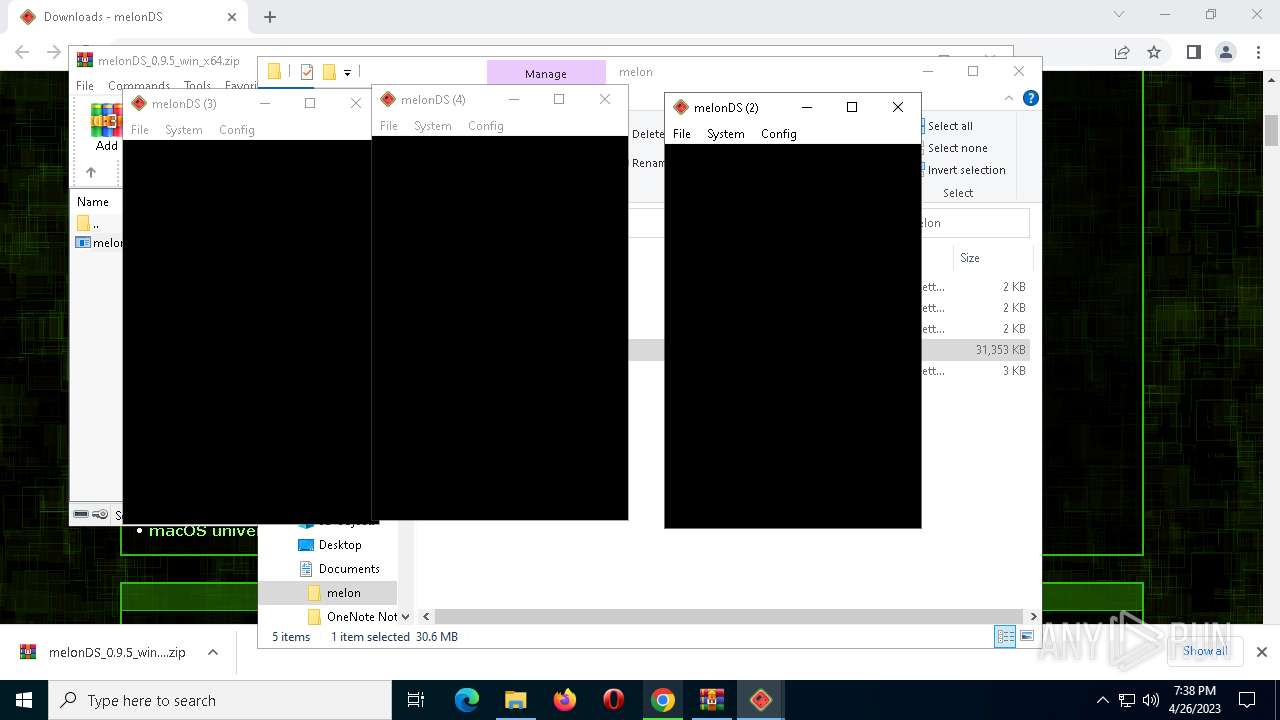Open Firefox from taskbar

tap(565, 700)
